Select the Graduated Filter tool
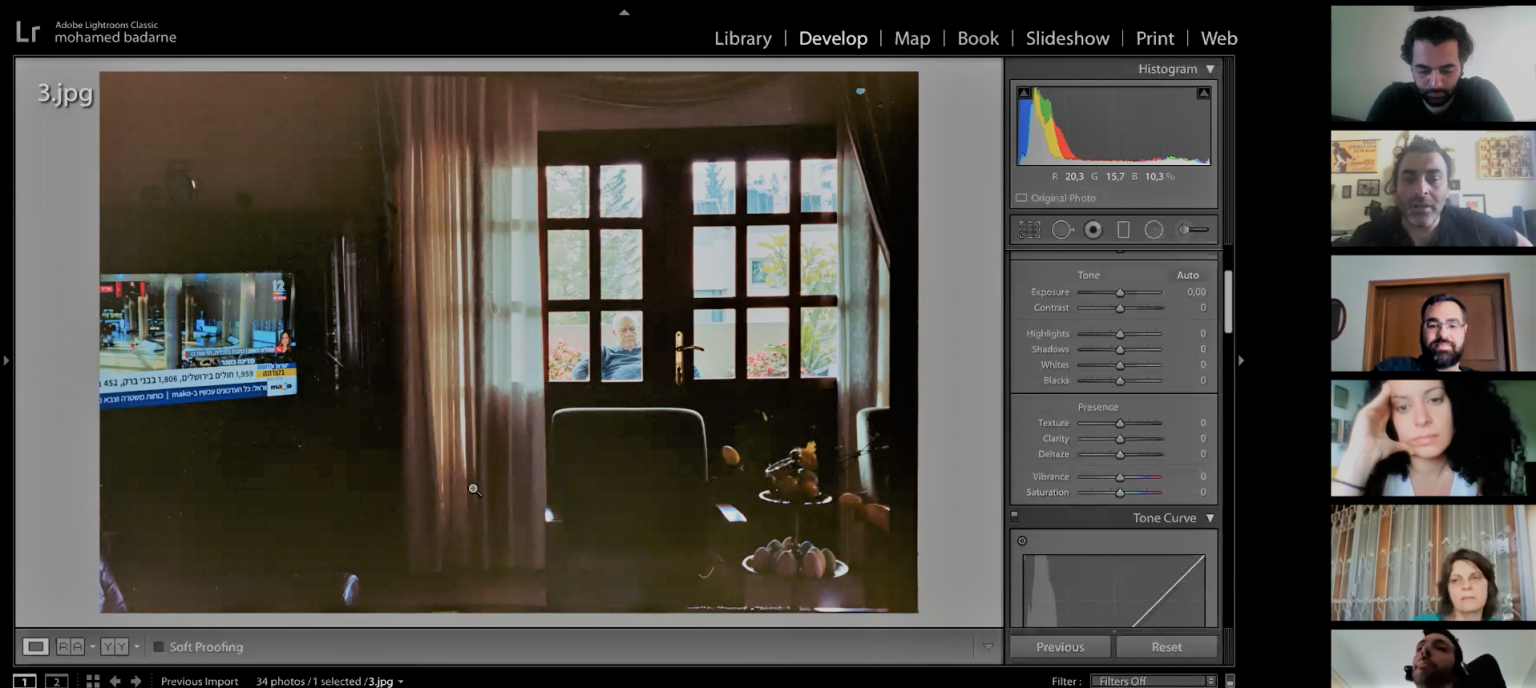Screen dimensions: 1536x688 pyautogui.click(x=1123, y=230)
